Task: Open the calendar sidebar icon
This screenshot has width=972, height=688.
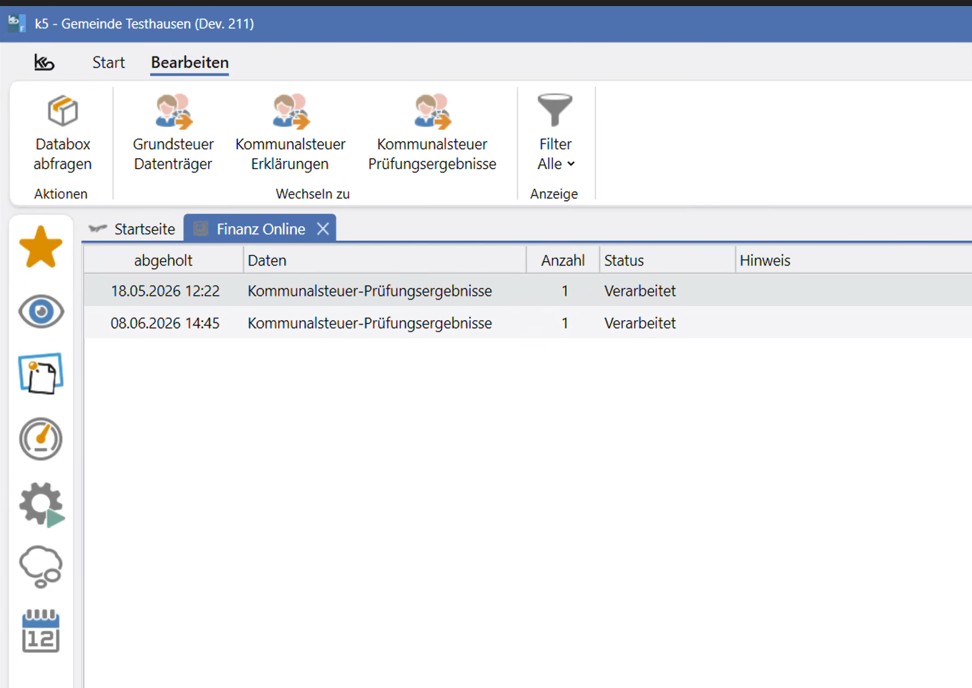Action: click(x=41, y=631)
